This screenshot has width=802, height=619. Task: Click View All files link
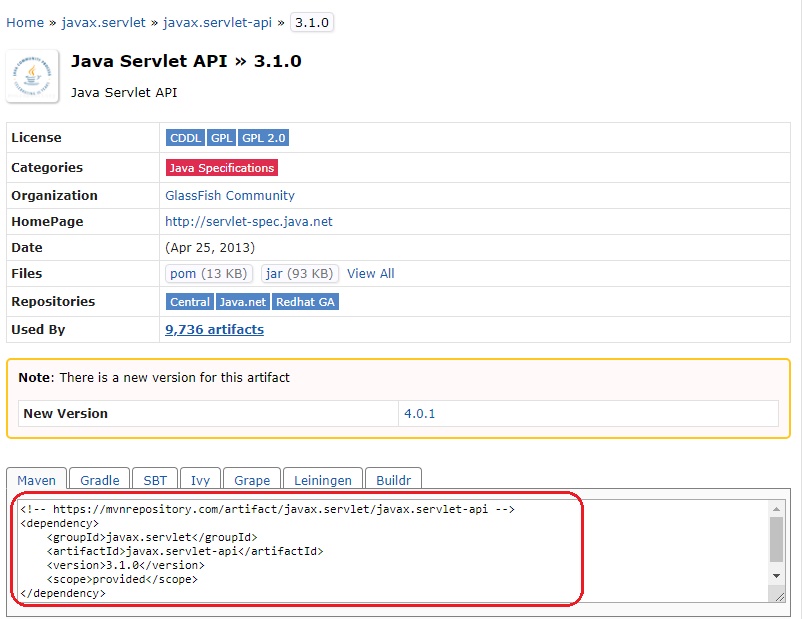pos(371,274)
